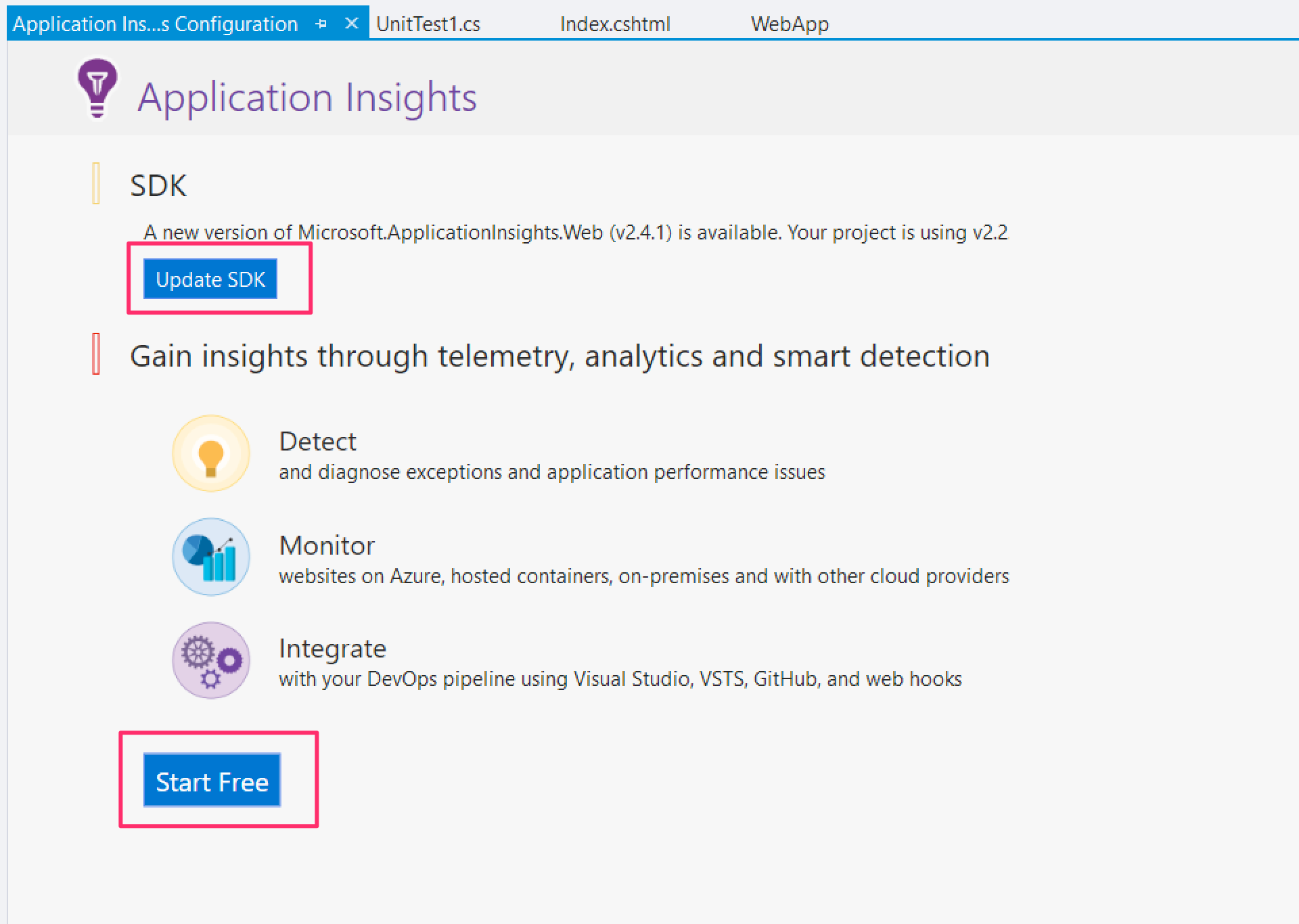Switch to the UnitTest1.cs tab
The width and height of the screenshot is (1299, 924).
pyautogui.click(x=428, y=24)
